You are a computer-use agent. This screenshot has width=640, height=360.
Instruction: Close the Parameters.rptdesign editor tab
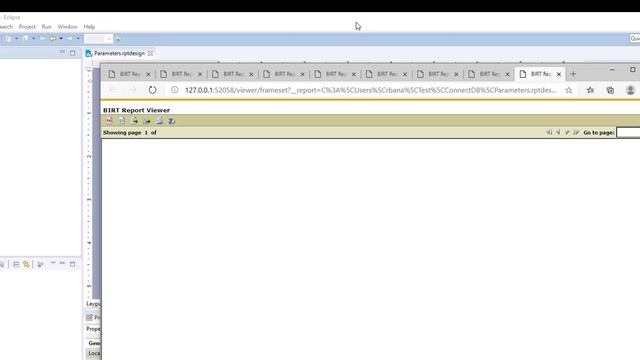coord(151,53)
